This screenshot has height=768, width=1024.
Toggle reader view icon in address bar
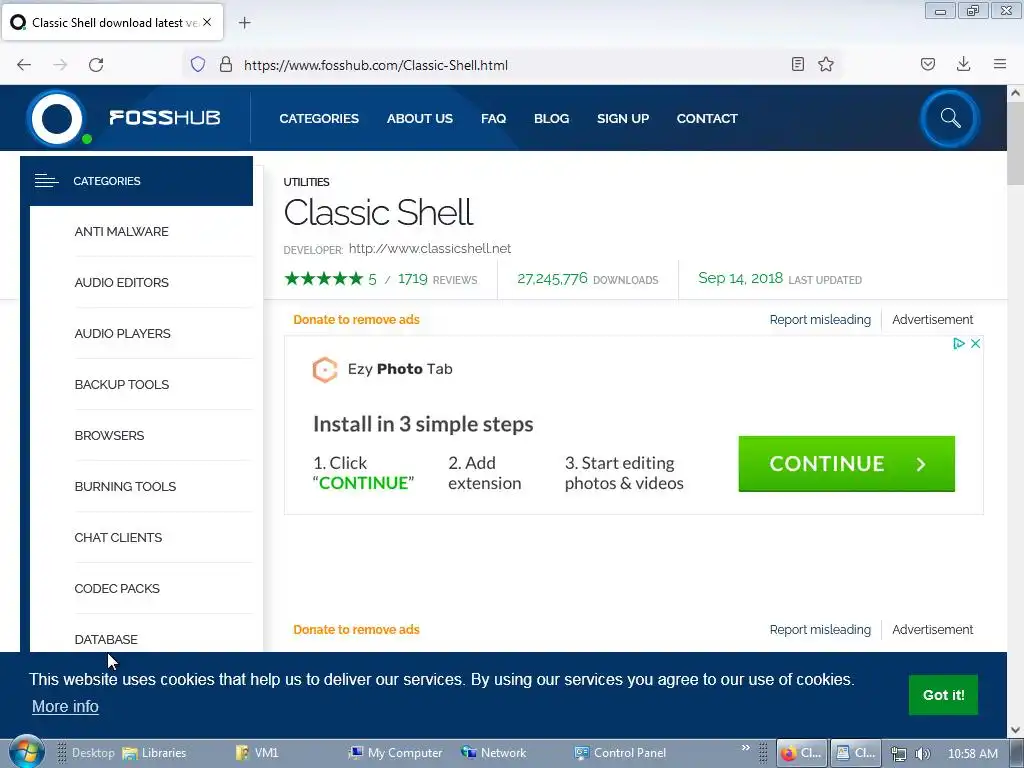tap(797, 64)
